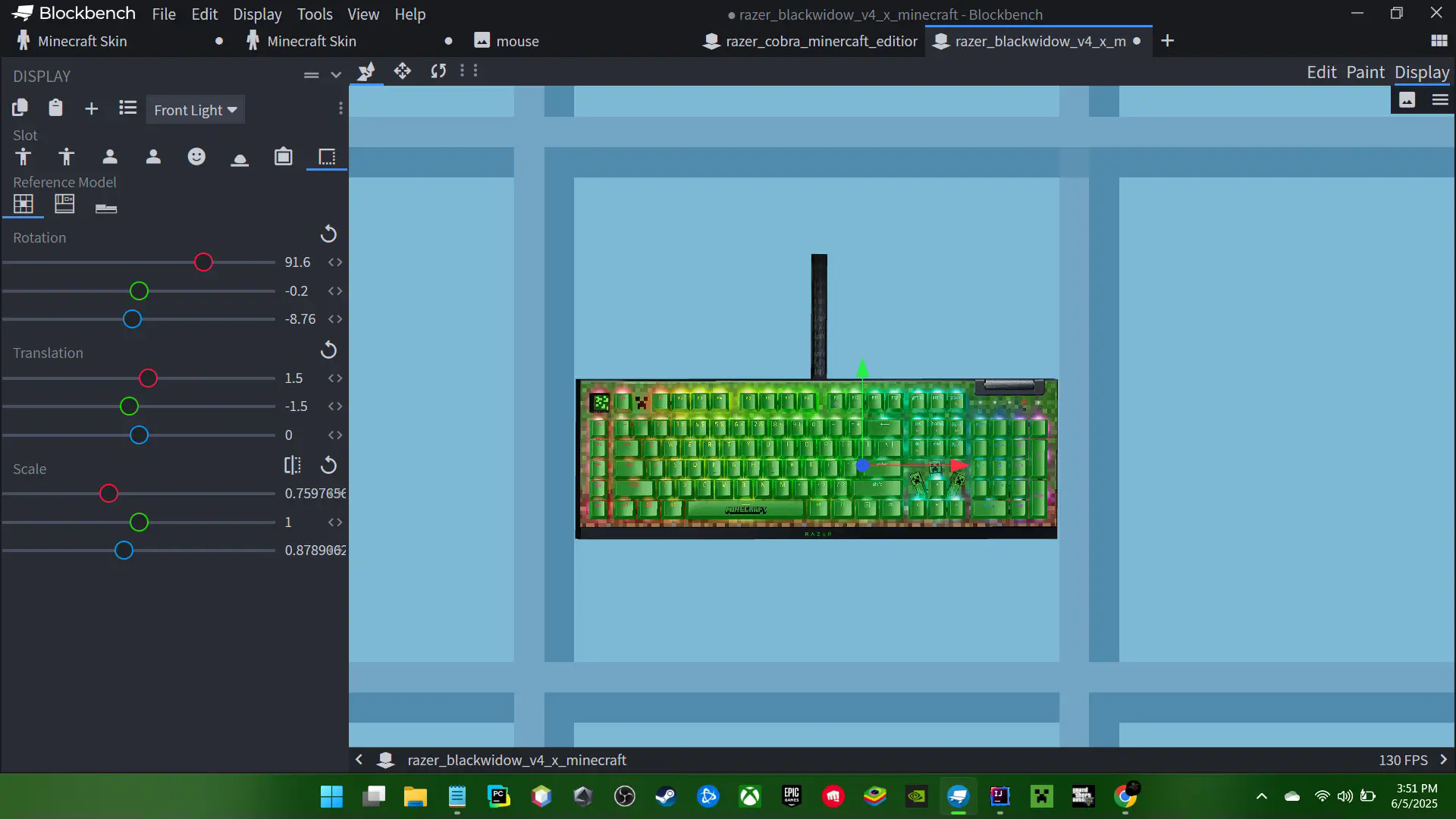Viewport: 1456px width, 819px height.
Task: Reset rotation values
Action: click(328, 234)
